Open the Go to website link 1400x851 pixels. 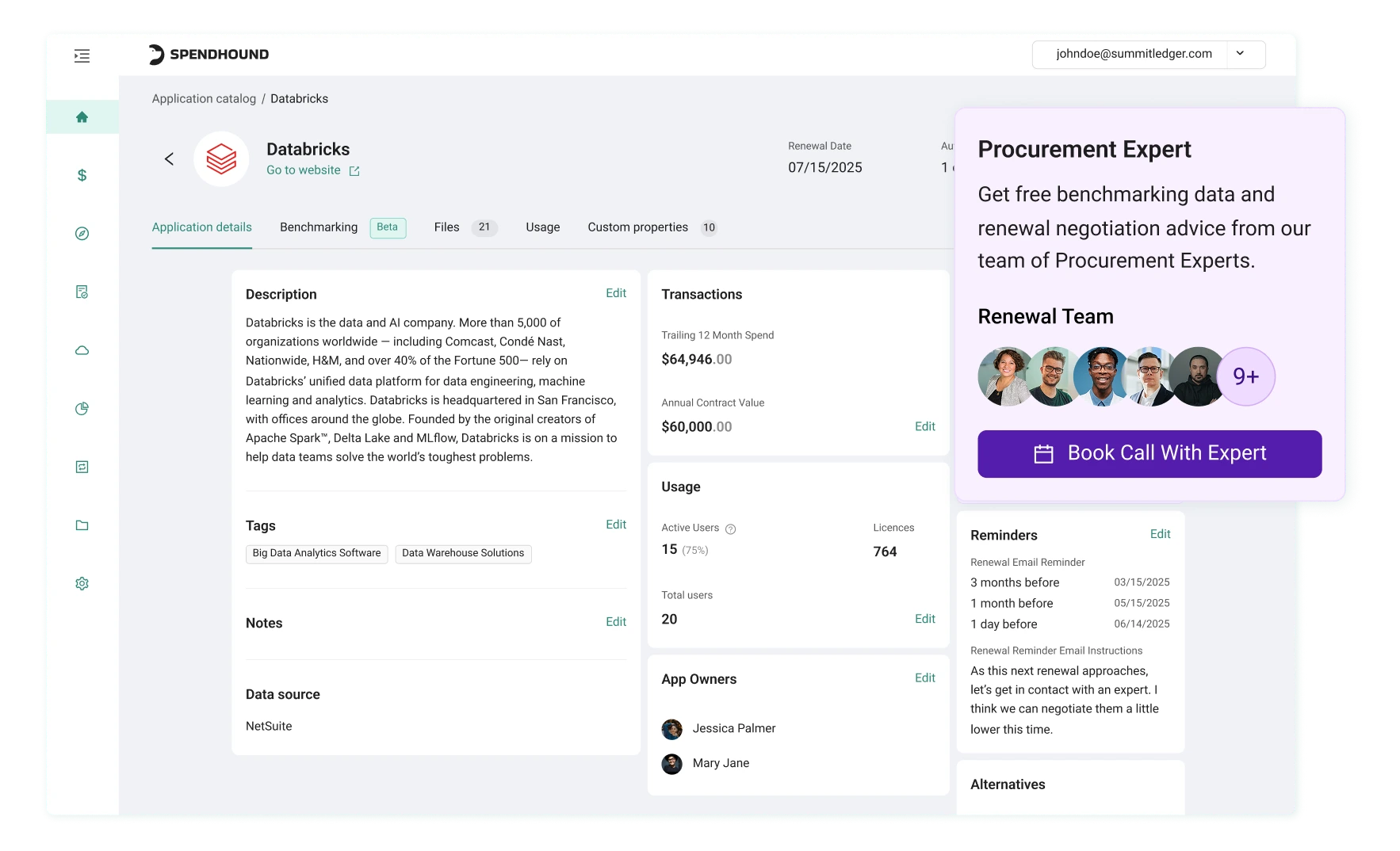[x=303, y=170]
